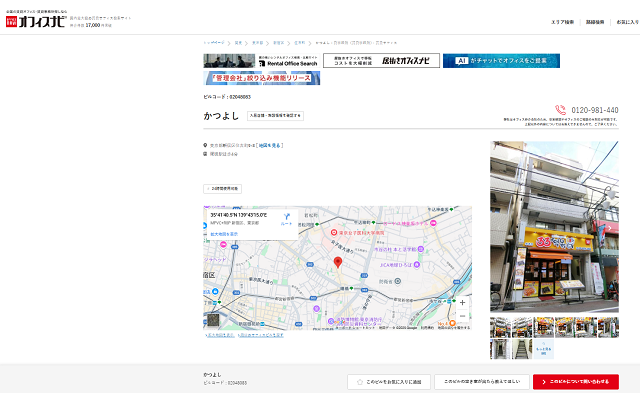This screenshot has width=640, height=393.
Task: Zoom in the map with plus button
Action: tap(462, 302)
